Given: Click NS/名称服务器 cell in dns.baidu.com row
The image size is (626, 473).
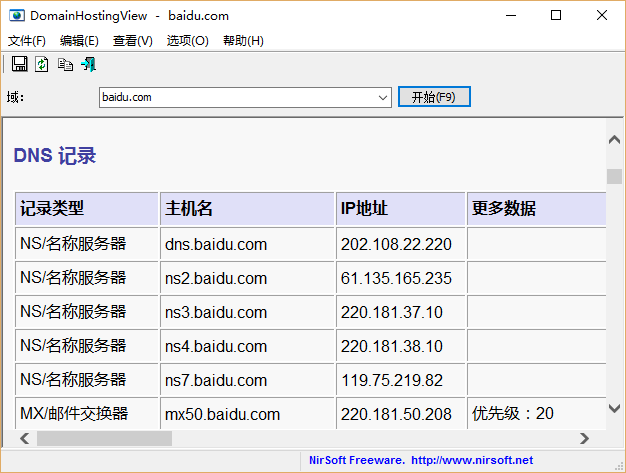Looking at the screenshot, I should tap(87, 244).
